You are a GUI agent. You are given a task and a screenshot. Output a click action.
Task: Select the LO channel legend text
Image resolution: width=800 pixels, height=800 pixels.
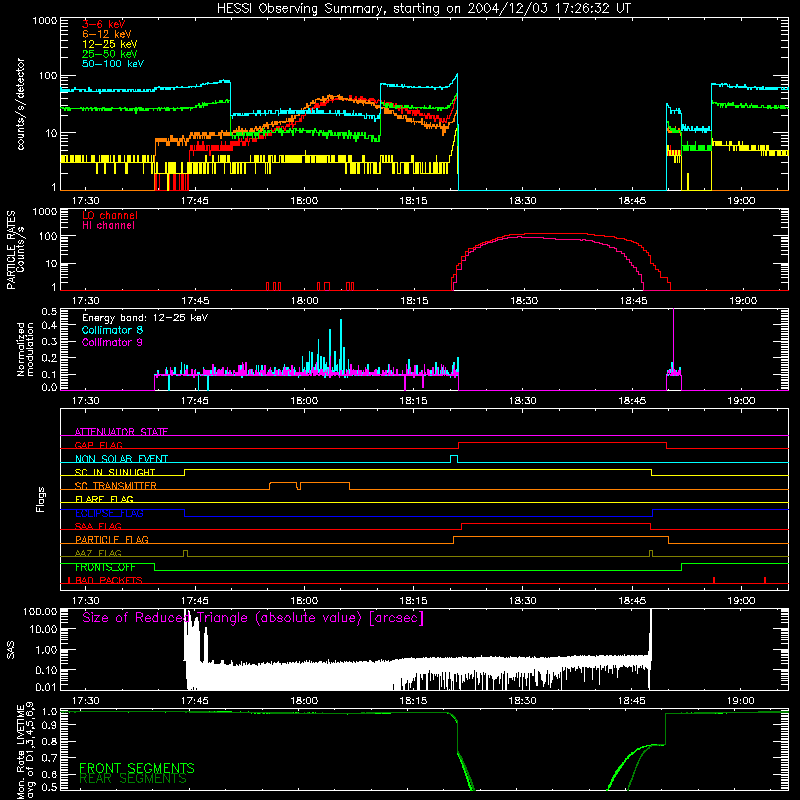point(110,215)
